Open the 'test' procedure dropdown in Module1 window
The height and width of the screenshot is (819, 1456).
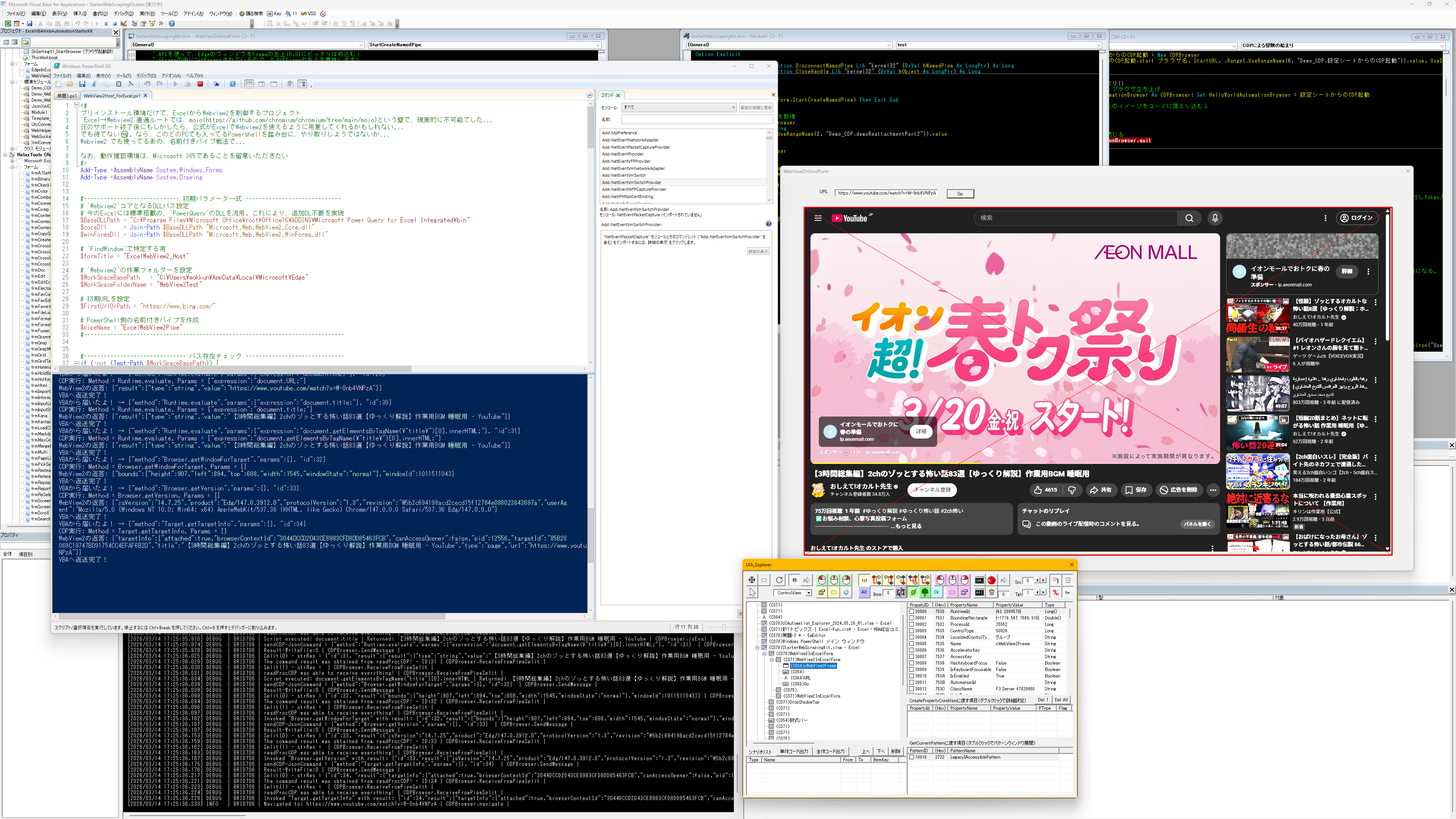[x=998, y=45]
